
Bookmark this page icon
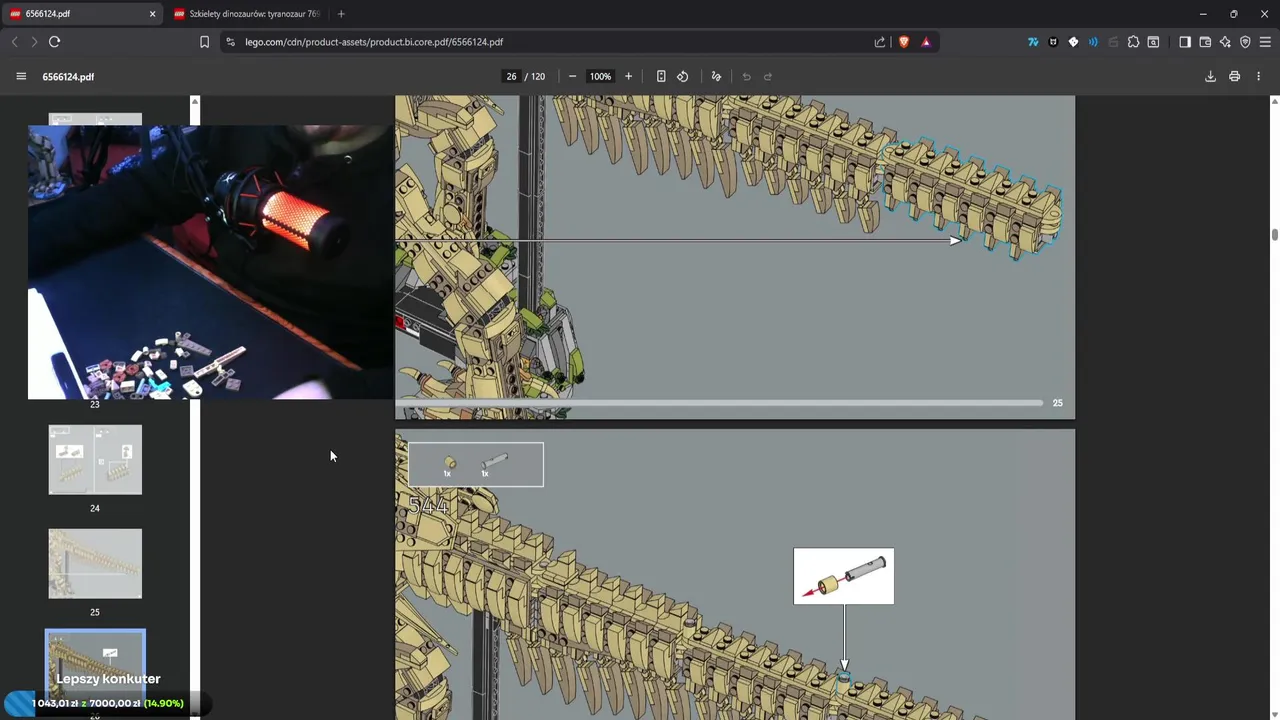(204, 42)
